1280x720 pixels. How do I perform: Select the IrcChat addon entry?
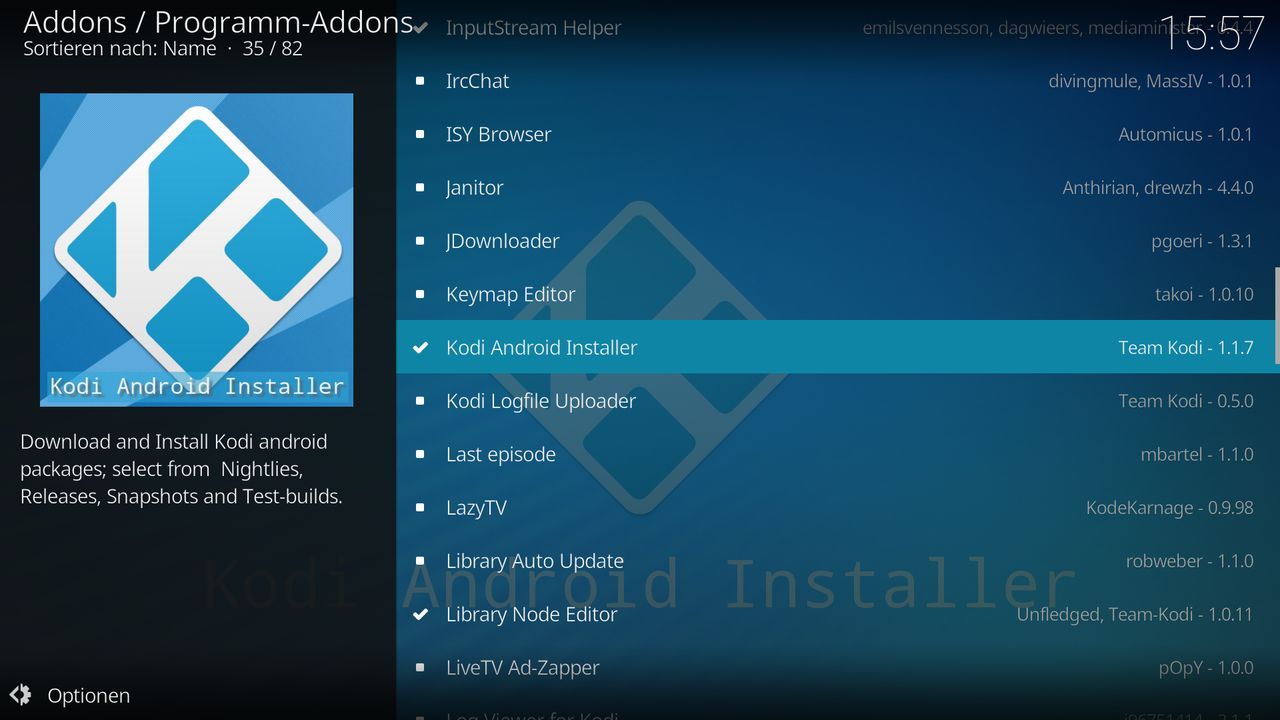pos(836,81)
